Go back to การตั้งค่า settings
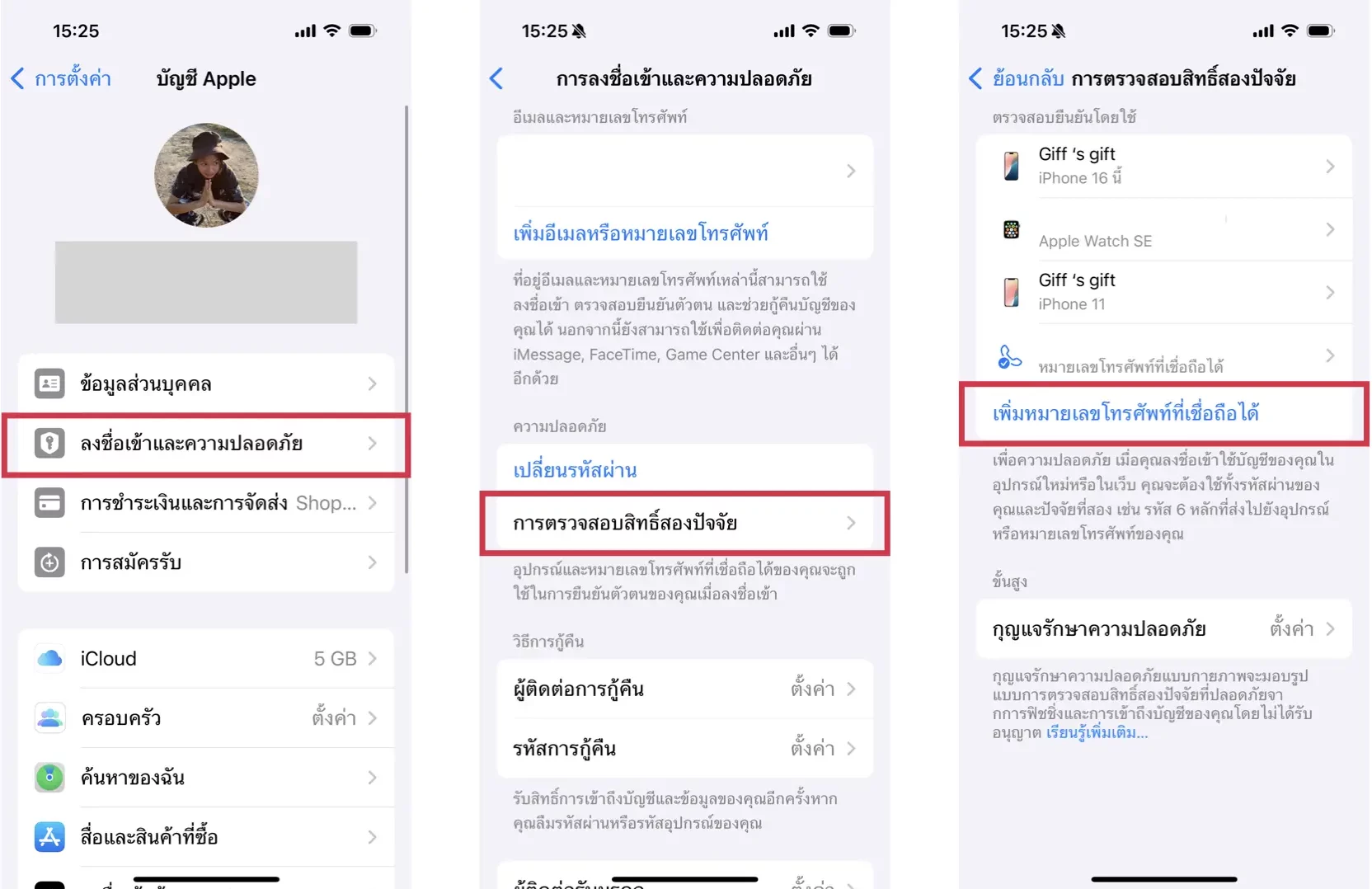This screenshot has width=1372, height=889. click(x=61, y=78)
